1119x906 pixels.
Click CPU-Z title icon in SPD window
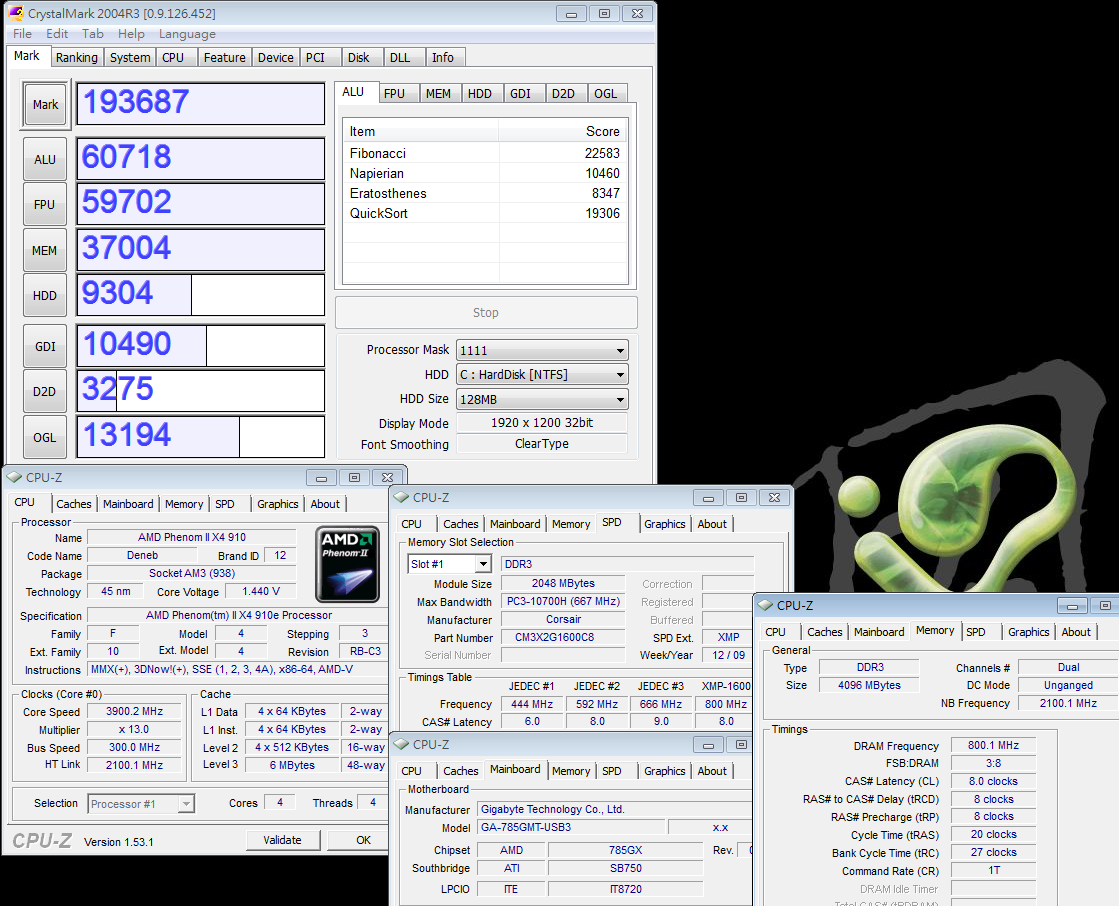(x=401, y=497)
